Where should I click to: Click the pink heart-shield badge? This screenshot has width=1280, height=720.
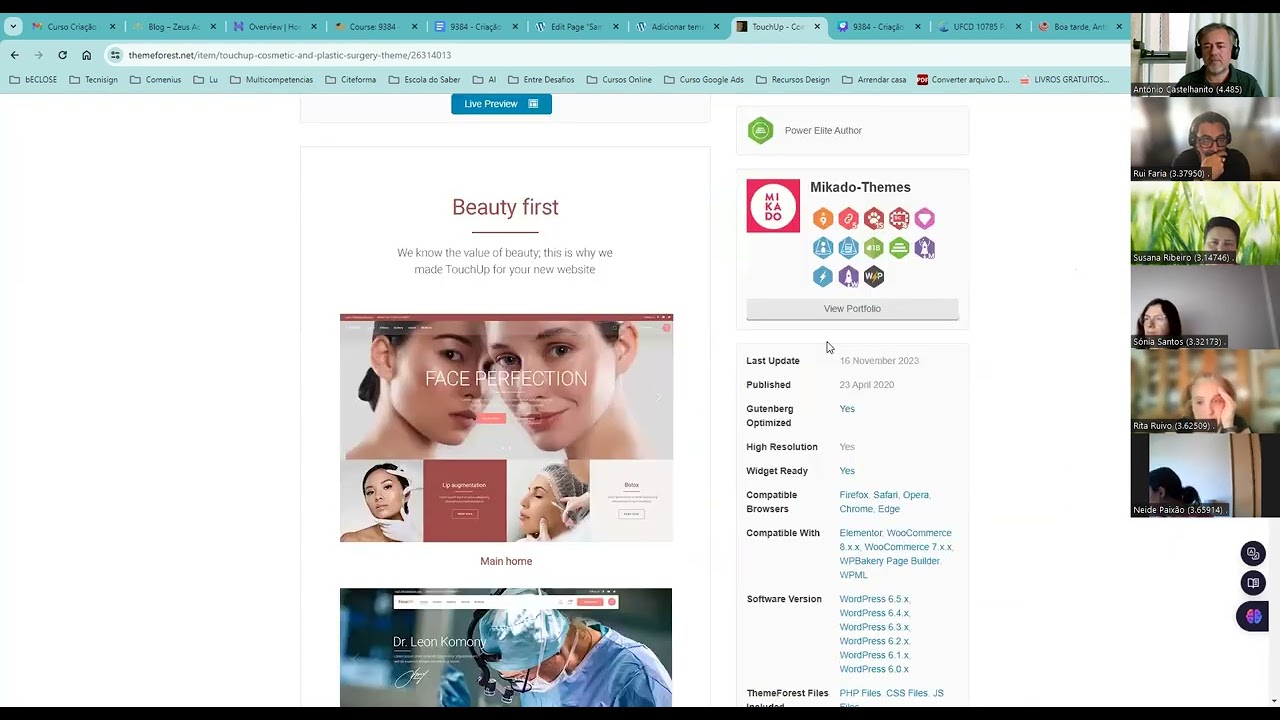click(x=924, y=219)
